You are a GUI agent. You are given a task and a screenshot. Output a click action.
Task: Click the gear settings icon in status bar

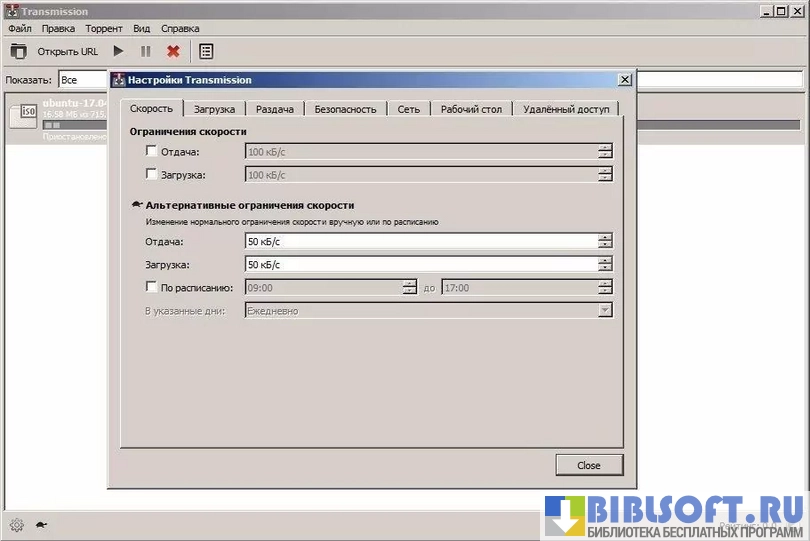(x=16, y=524)
